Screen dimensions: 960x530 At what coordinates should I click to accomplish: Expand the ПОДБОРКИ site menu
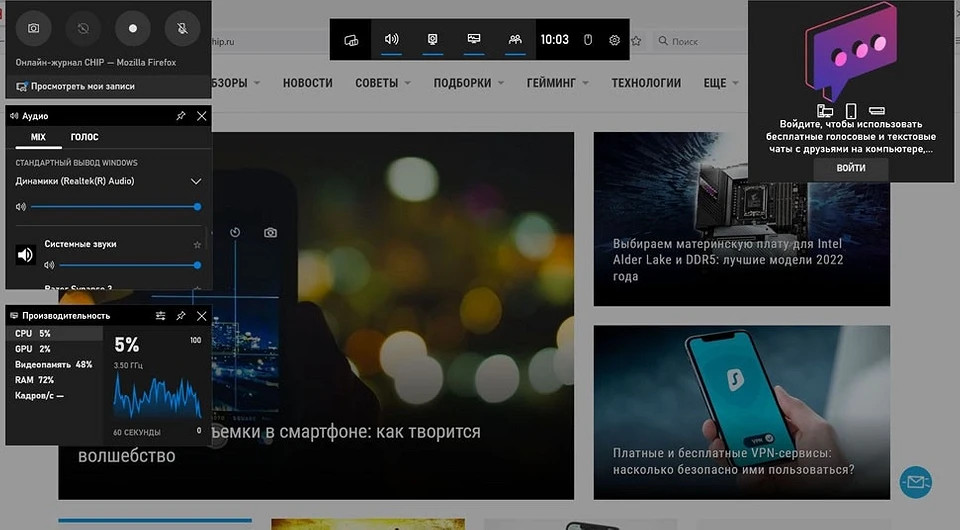click(x=468, y=83)
